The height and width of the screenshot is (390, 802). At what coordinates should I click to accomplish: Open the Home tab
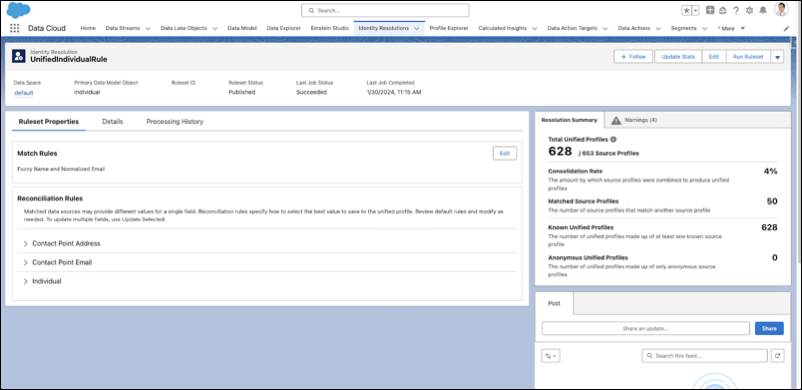(88, 28)
